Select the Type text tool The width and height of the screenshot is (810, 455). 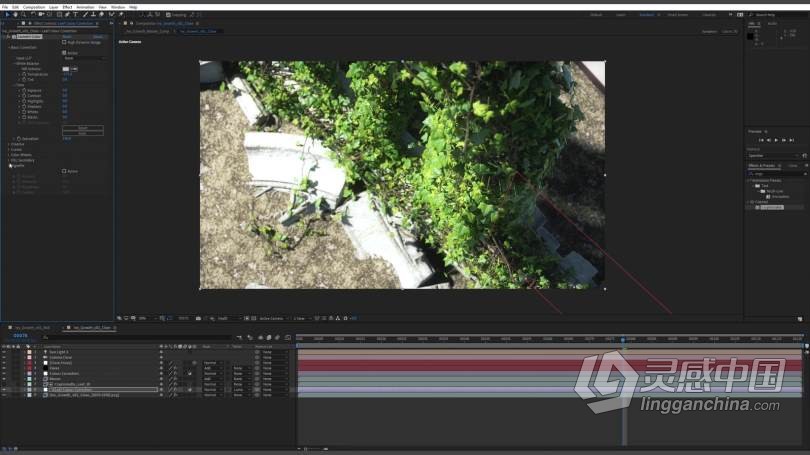tap(73, 15)
